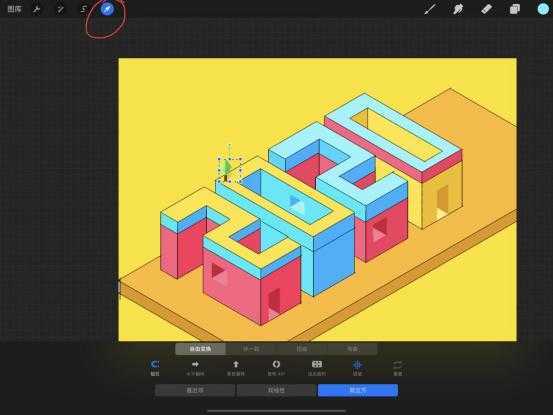553x415 pixels.
Task: Activate the Selection S-shaped tool
Action: 84,9
